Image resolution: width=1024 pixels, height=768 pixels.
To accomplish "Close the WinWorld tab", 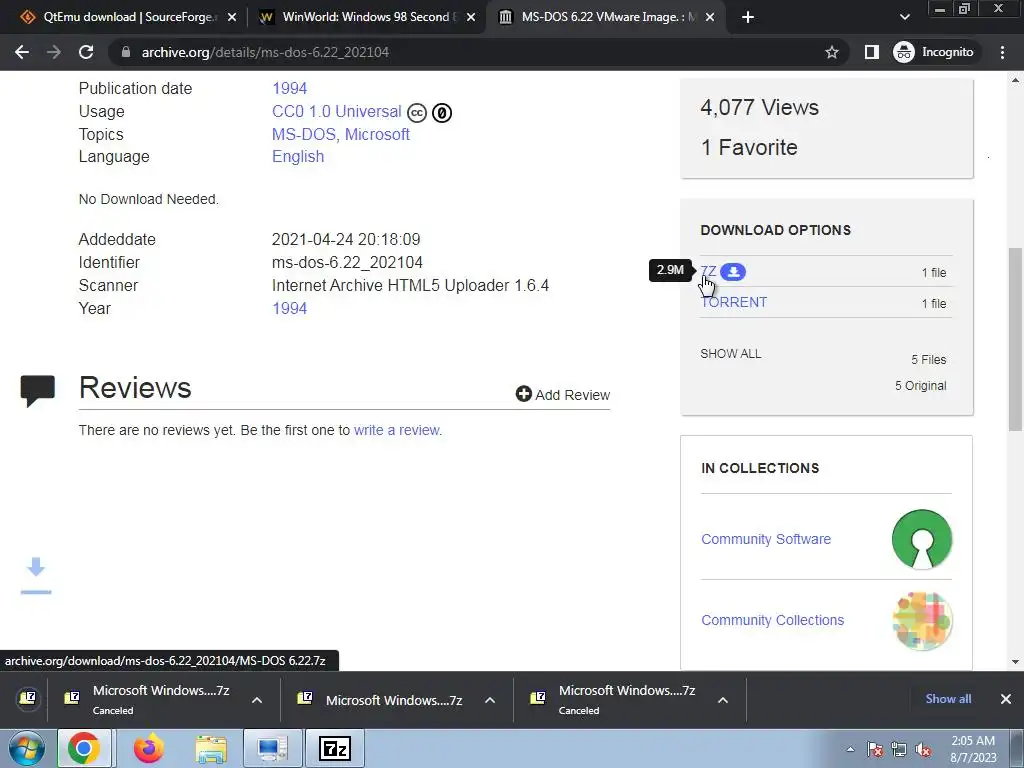I will click(x=471, y=17).
